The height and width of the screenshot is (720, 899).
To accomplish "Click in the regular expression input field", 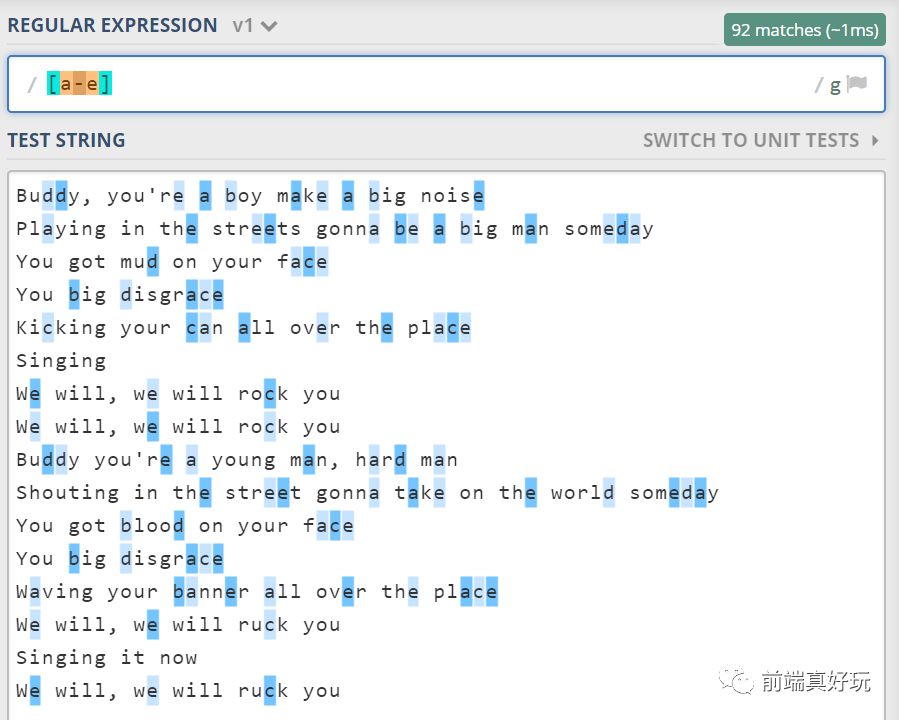I will 446,84.
